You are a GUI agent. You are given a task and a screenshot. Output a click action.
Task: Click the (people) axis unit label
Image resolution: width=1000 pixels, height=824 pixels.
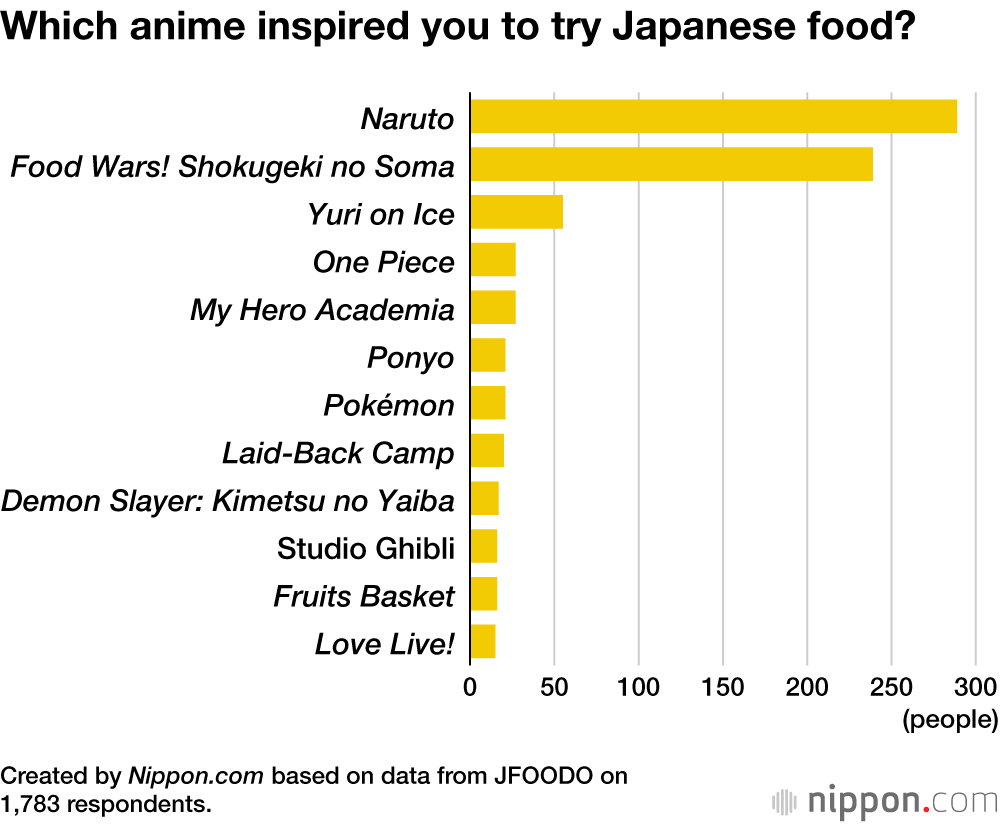point(949,719)
